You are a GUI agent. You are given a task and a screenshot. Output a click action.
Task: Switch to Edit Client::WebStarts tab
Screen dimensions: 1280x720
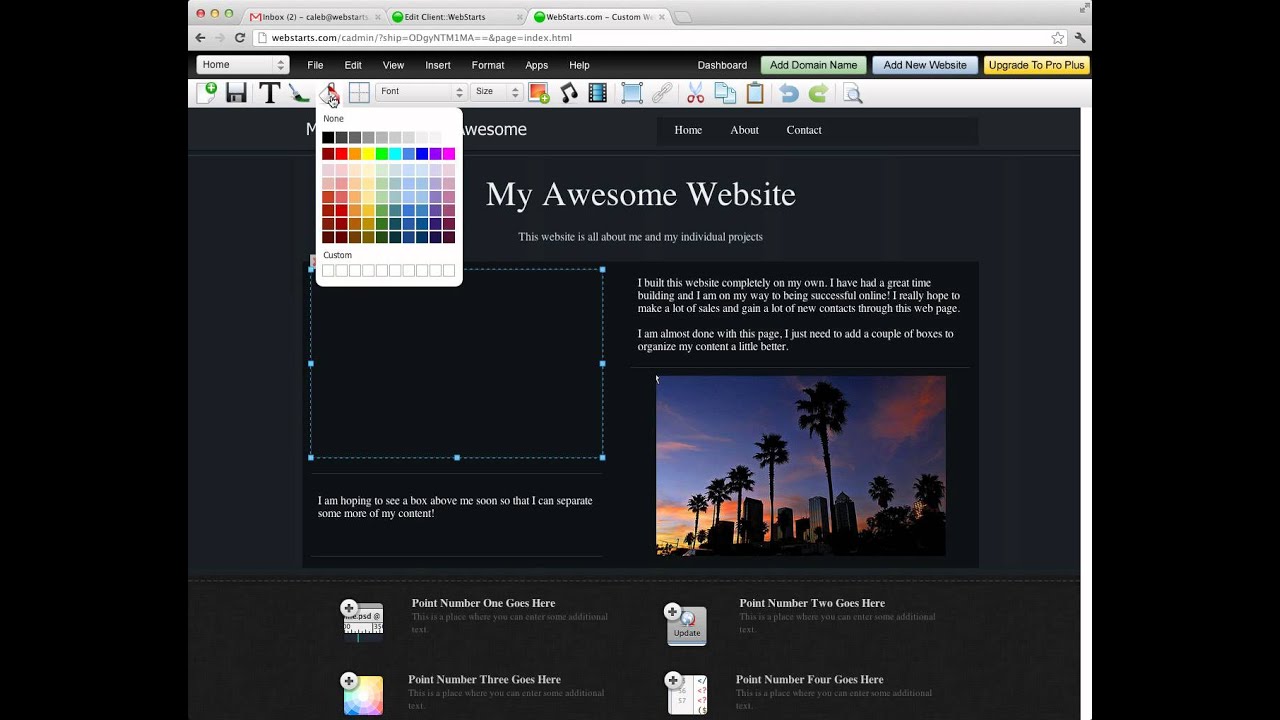pyautogui.click(x=455, y=17)
